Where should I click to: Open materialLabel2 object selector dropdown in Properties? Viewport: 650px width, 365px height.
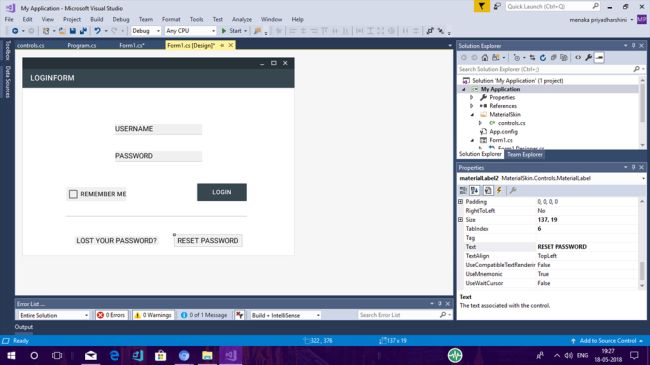pos(643,178)
